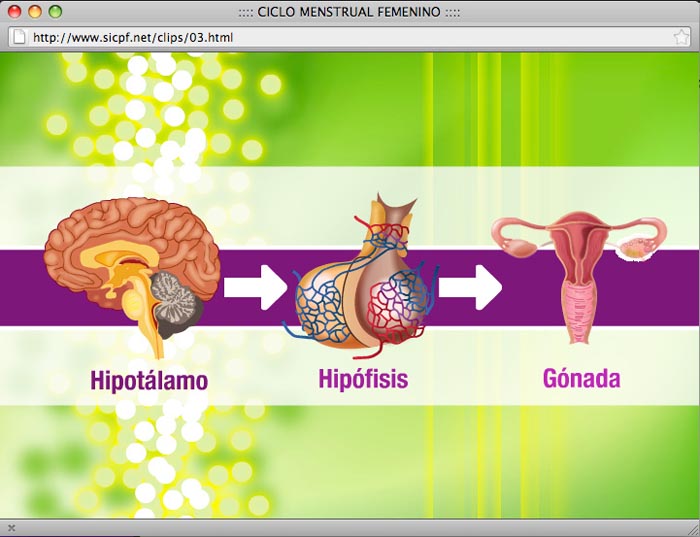Bookmark the page with the star icon
Screen dimensions: 700x537
point(681,37)
